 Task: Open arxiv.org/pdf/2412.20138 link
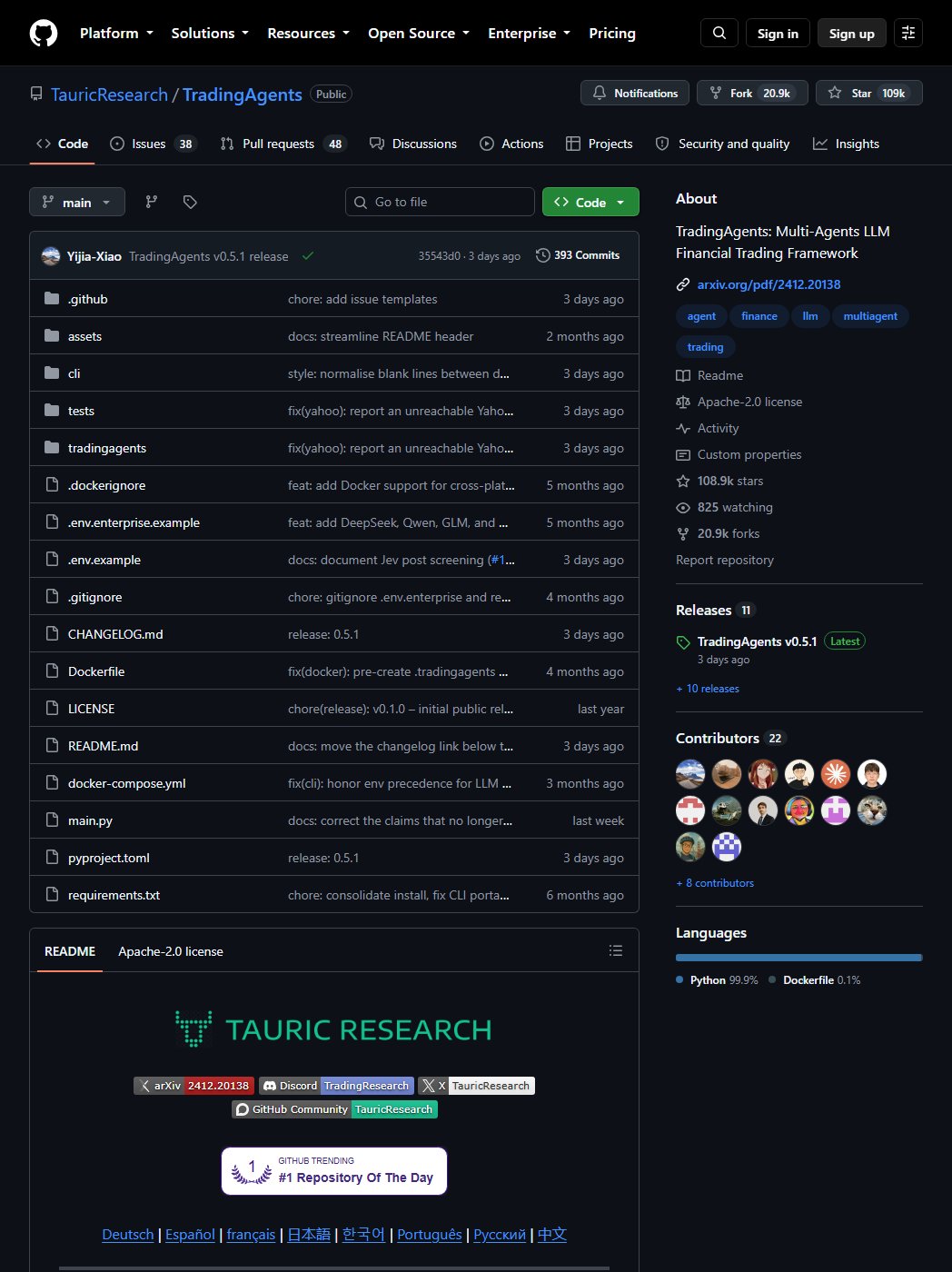point(769,284)
